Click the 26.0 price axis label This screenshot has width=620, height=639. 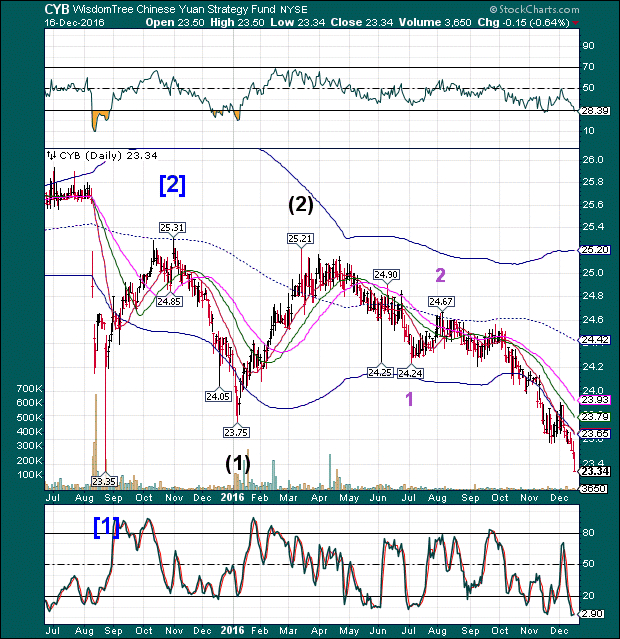(593, 160)
